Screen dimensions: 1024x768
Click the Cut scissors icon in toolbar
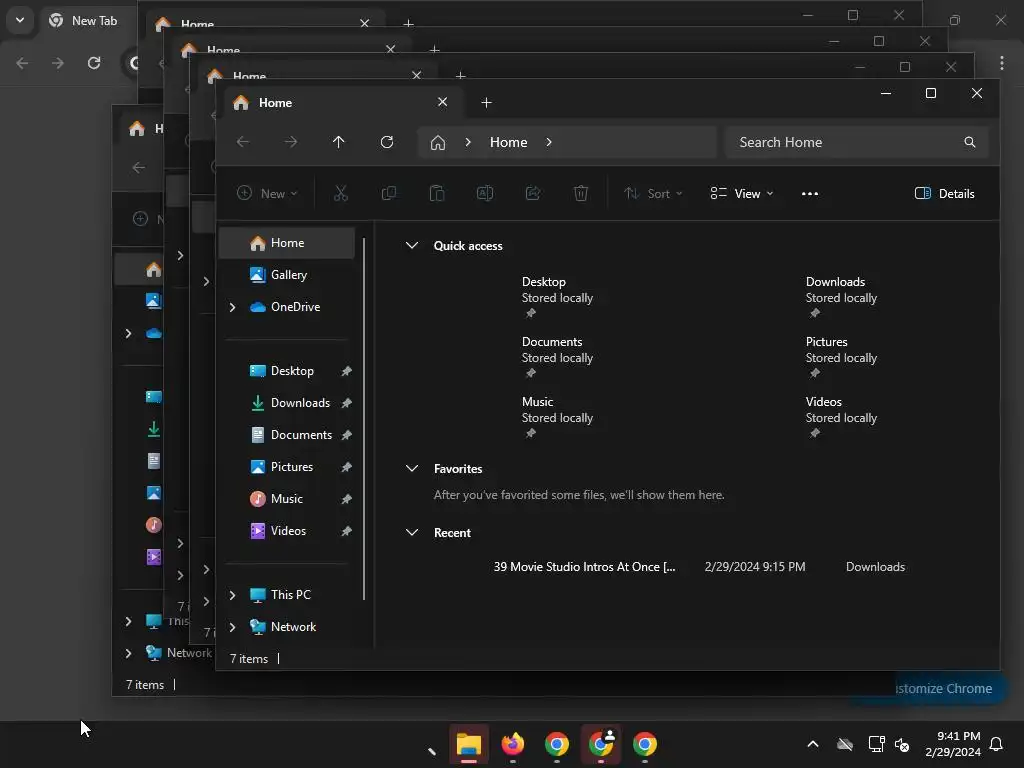(x=340, y=193)
